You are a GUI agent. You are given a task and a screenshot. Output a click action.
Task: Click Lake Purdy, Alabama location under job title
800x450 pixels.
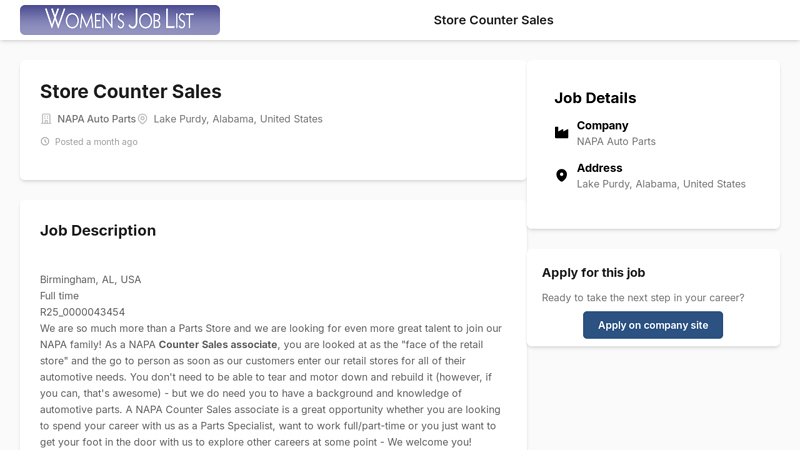point(238,119)
